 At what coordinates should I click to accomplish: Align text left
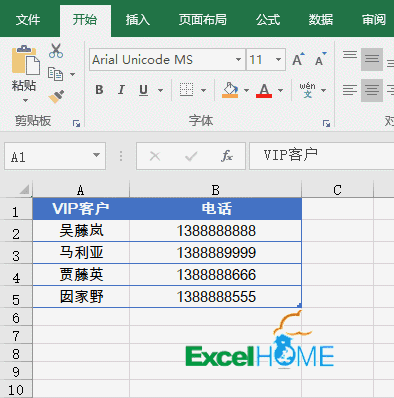350,90
